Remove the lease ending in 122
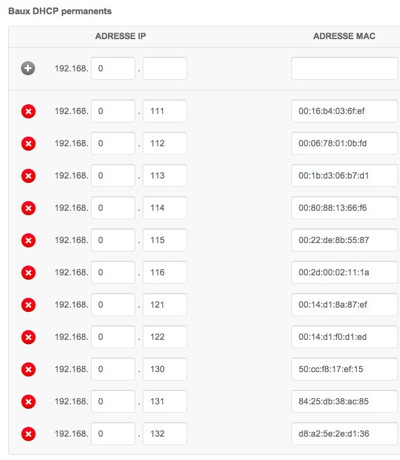Screen dimensions: 400x460 pyautogui.click(x=28, y=337)
